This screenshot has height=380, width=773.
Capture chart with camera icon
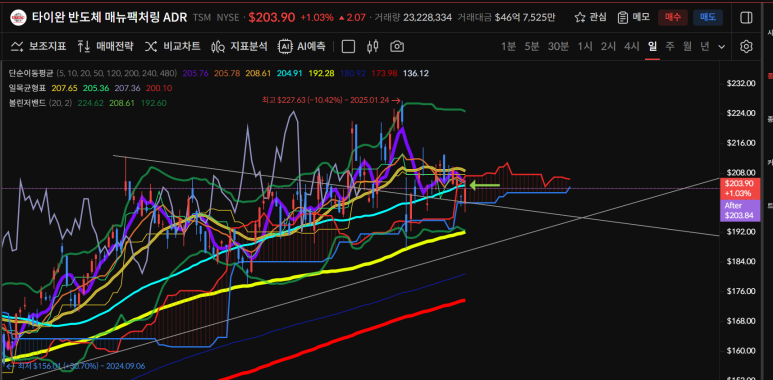397,47
